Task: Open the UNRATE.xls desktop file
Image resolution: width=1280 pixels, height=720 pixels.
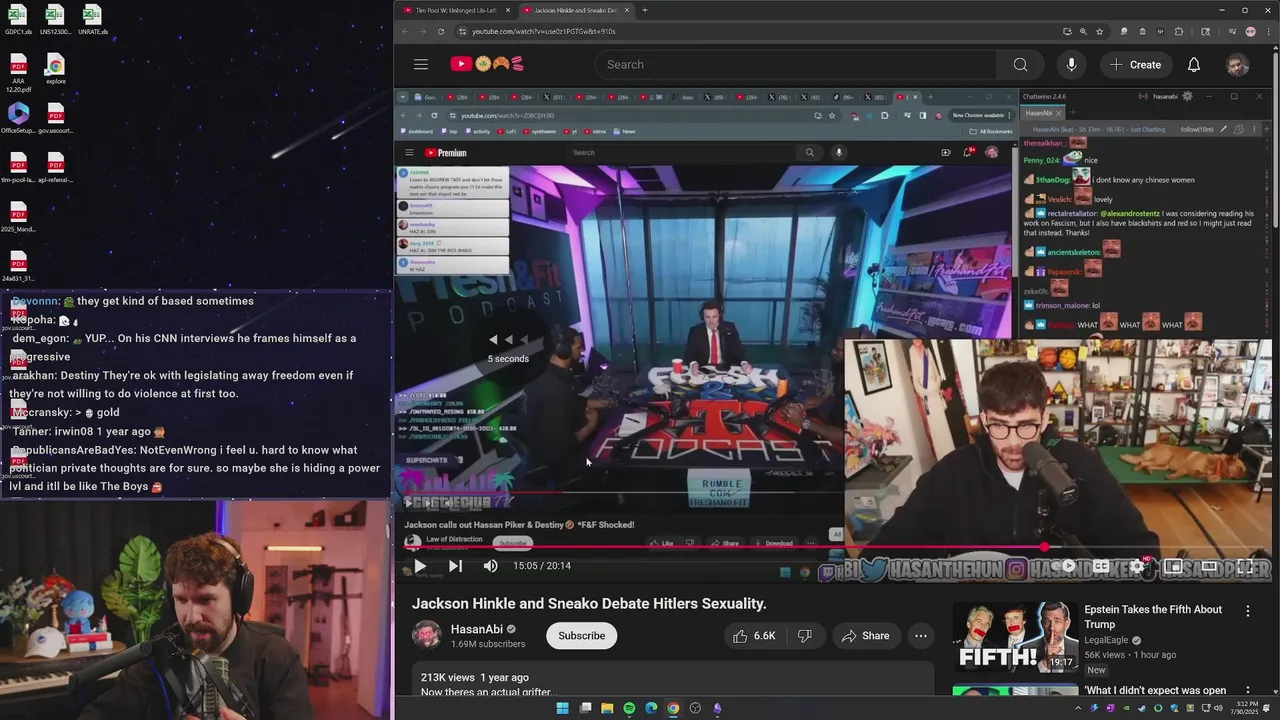Action: [x=92, y=20]
